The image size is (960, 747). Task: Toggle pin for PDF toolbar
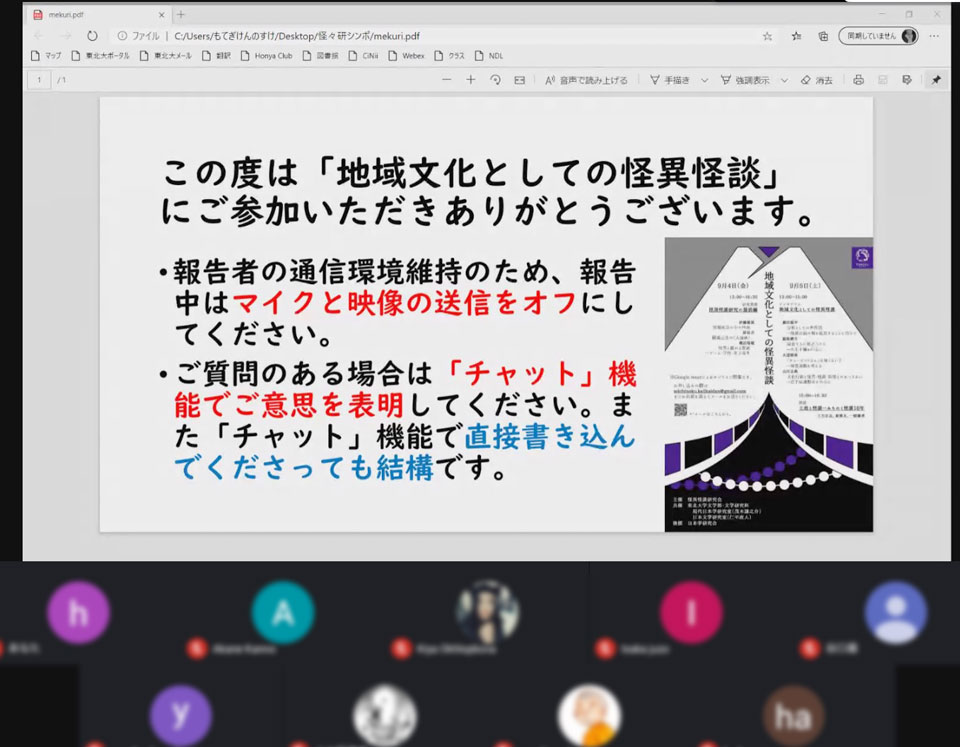point(936,80)
